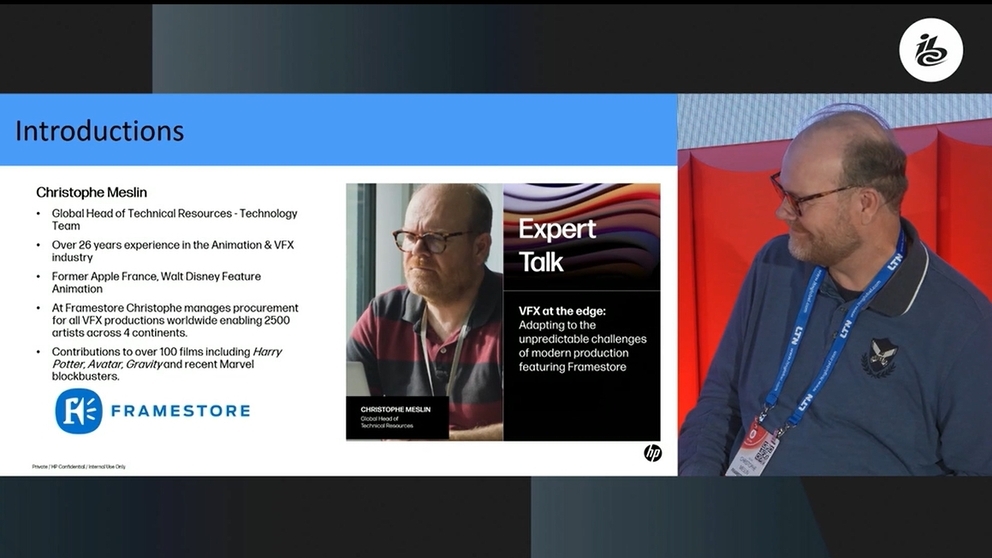992x558 pixels.
Task: Click the Expert Talk heading
Action: point(557,245)
